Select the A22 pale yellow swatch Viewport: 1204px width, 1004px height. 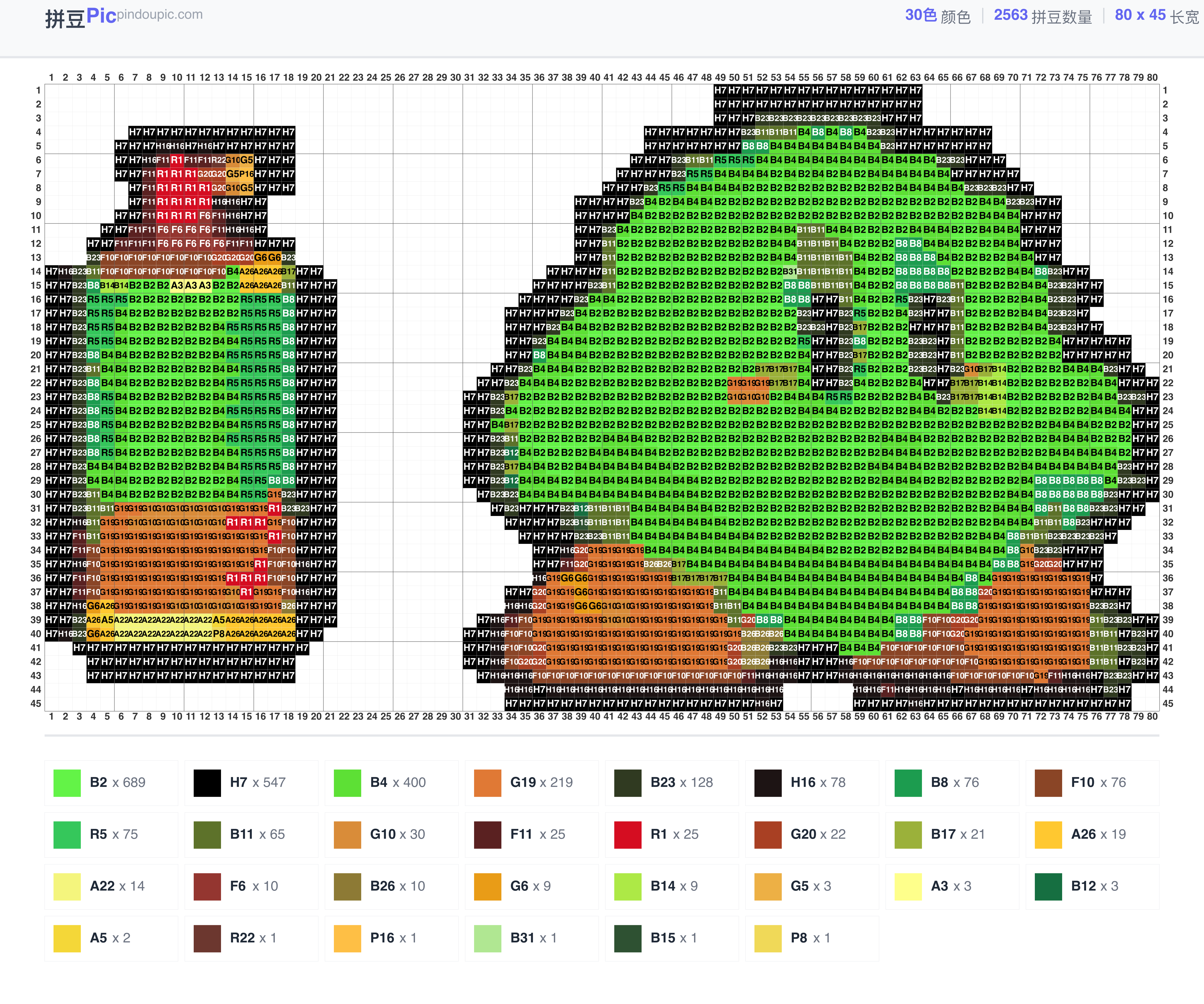click(67, 886)
